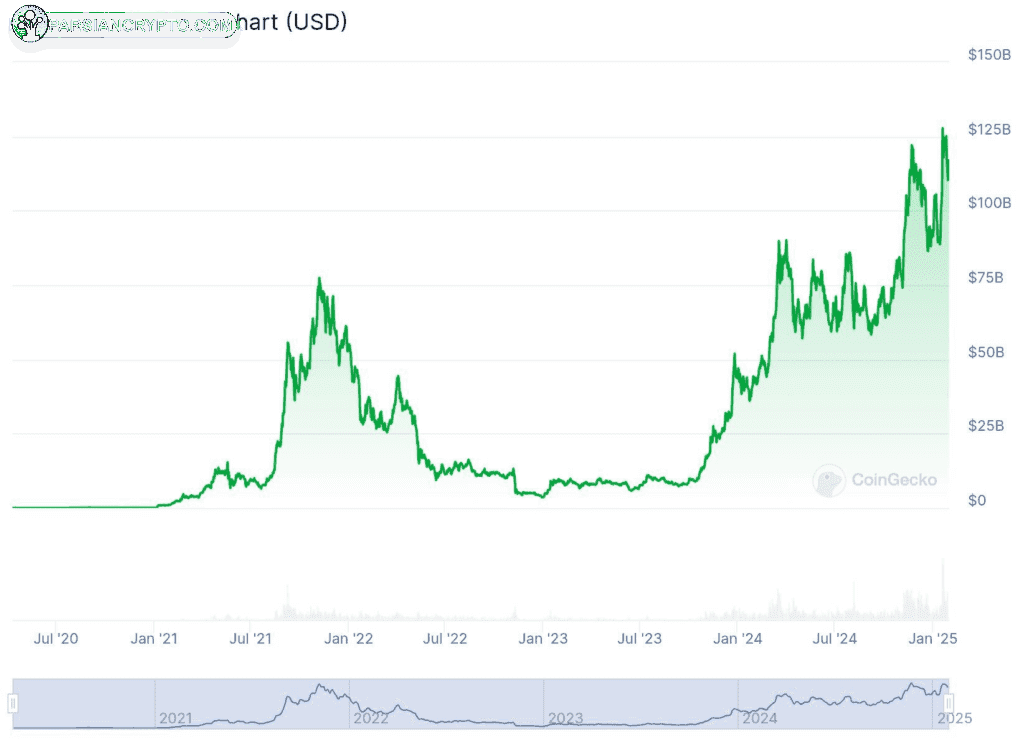Click the $0 y-axis label

(977, 500)
